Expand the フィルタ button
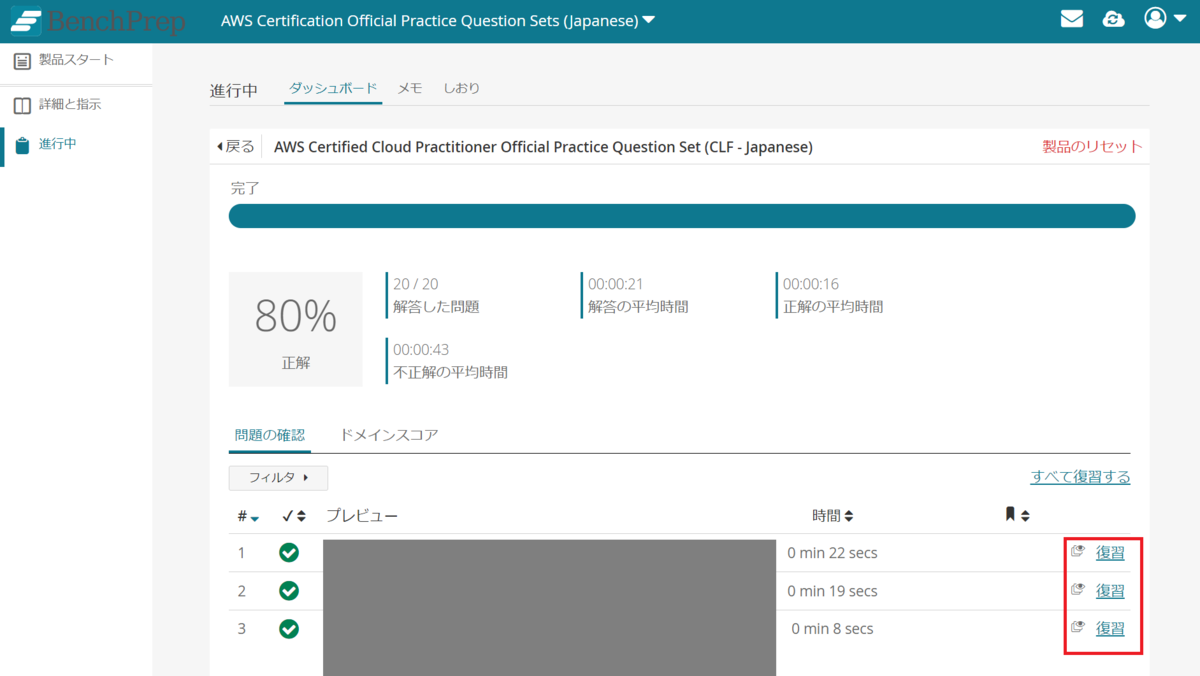 click(x=278, y=478)
